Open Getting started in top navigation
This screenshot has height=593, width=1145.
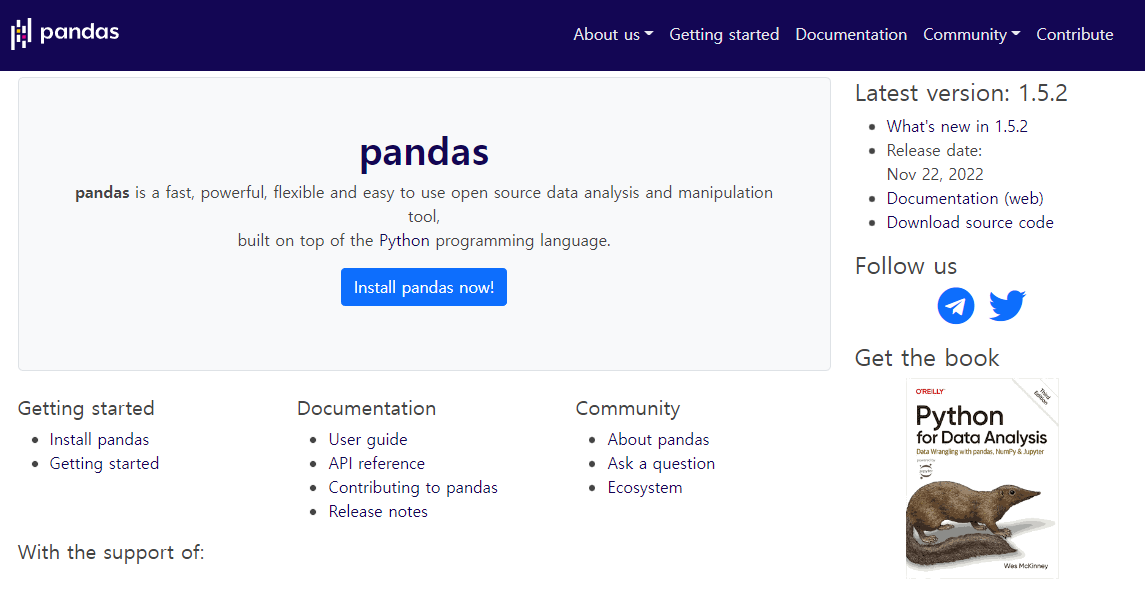point(724,34)
